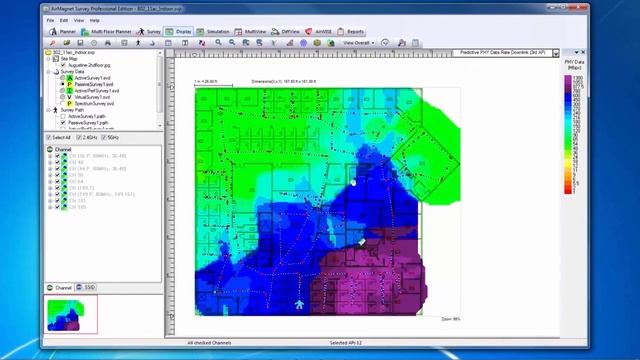This screenshot has height=360, width=640.
Task: Switch to the Survey view
Action: coord(149,32)
